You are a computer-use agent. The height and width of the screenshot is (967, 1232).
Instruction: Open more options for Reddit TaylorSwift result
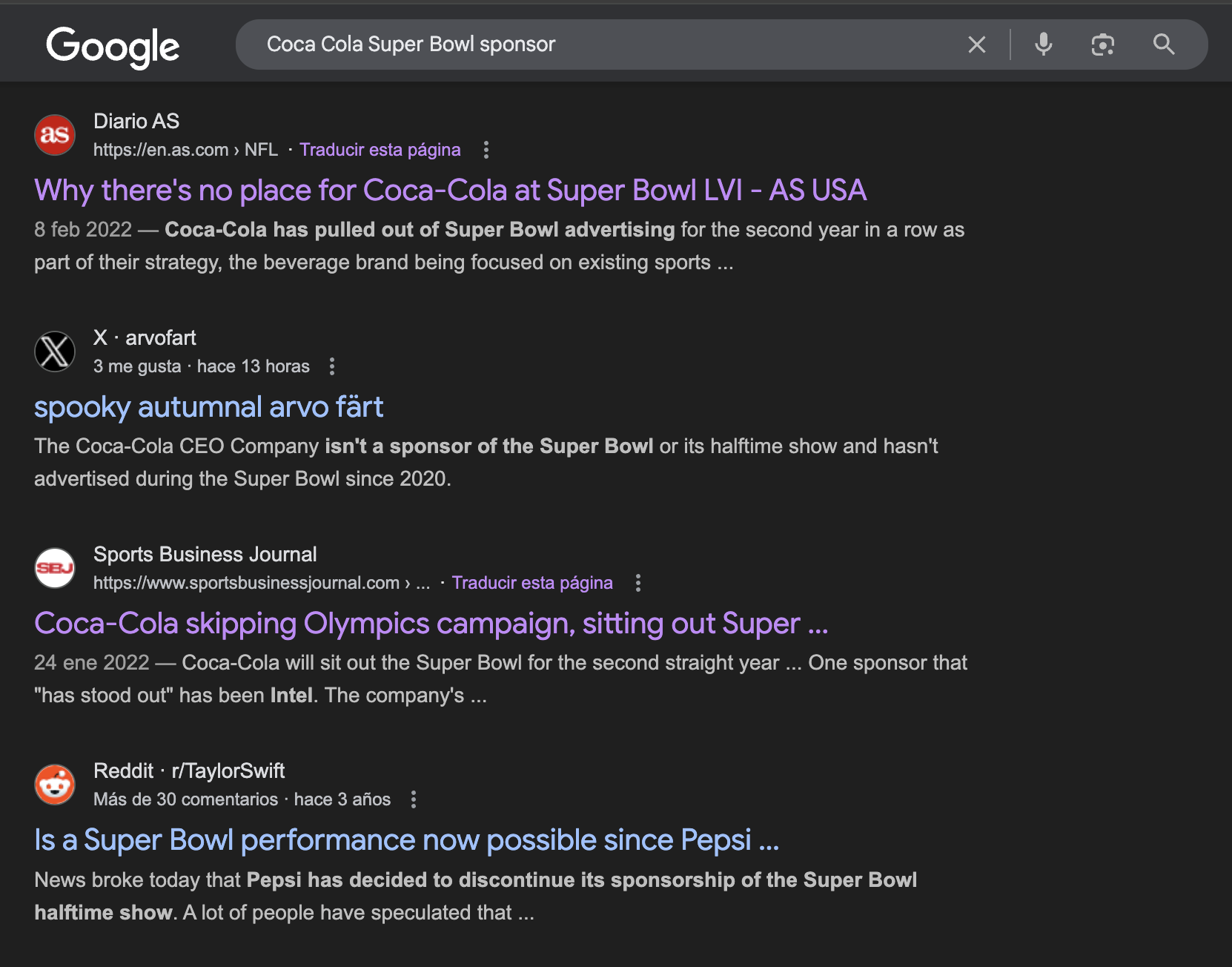pos(414,799)
